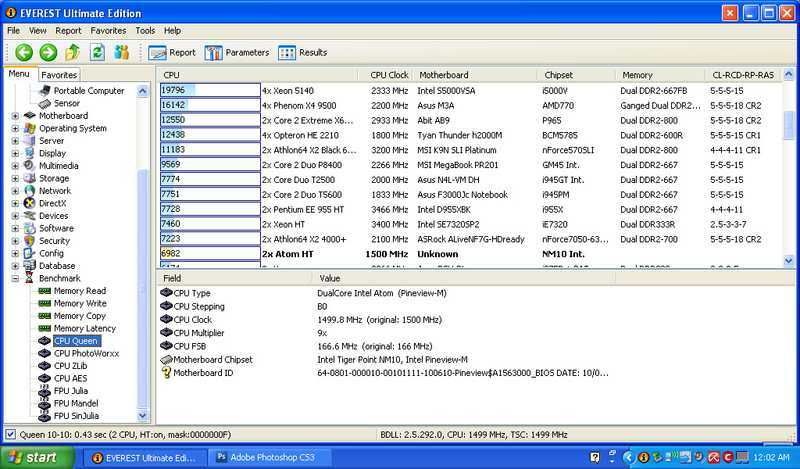Expand the Motherboard tree node
The image size is (800, 469).
[x=15, y=116]
